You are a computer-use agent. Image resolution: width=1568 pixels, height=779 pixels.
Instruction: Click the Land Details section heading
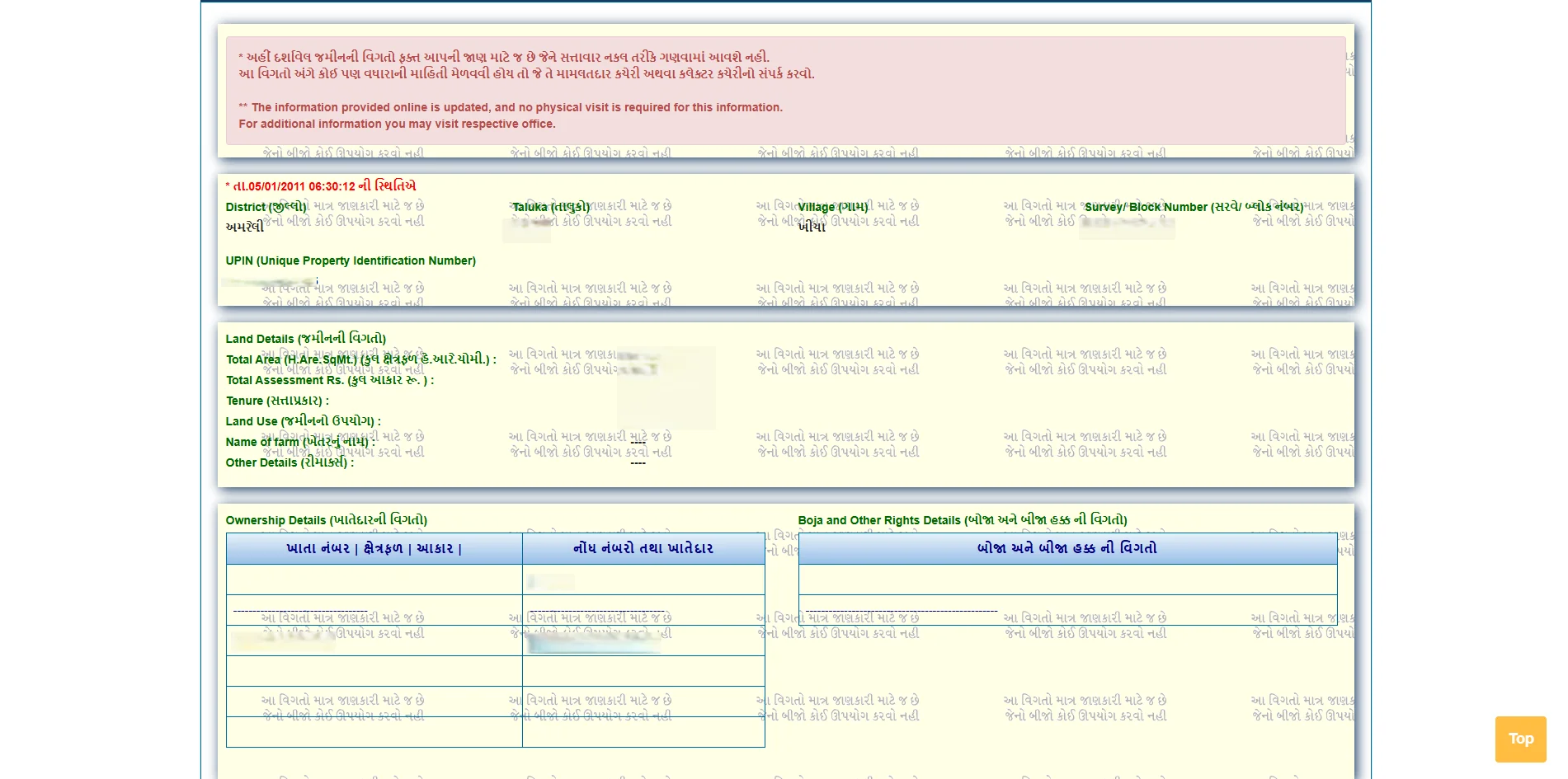pos(305,339)
